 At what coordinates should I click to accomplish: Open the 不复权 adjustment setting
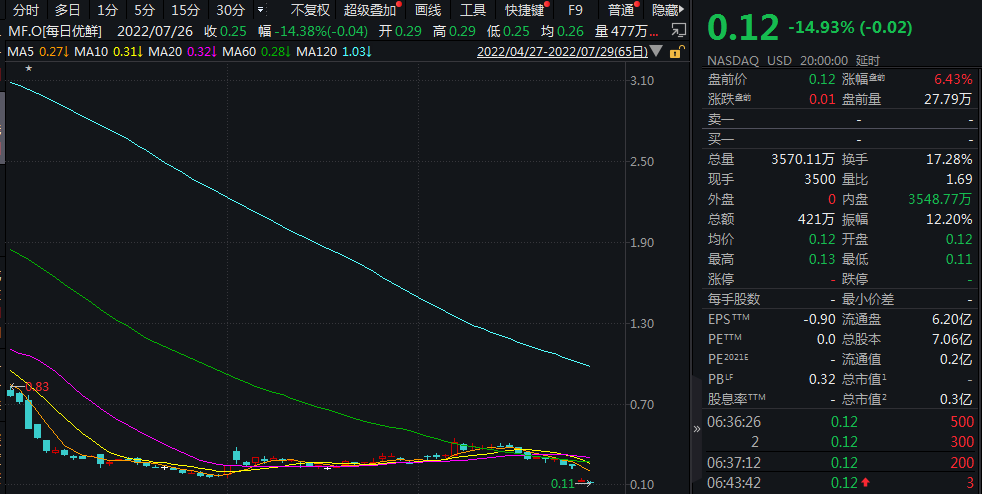click(309, 10)
